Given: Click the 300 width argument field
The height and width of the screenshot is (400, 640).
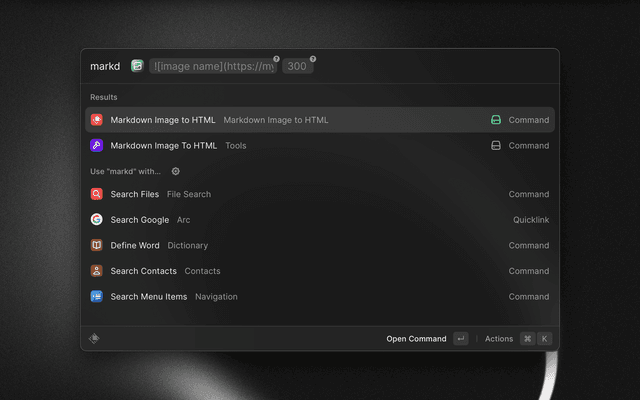Looking at the screenshot, I should [x=296, y=67].
